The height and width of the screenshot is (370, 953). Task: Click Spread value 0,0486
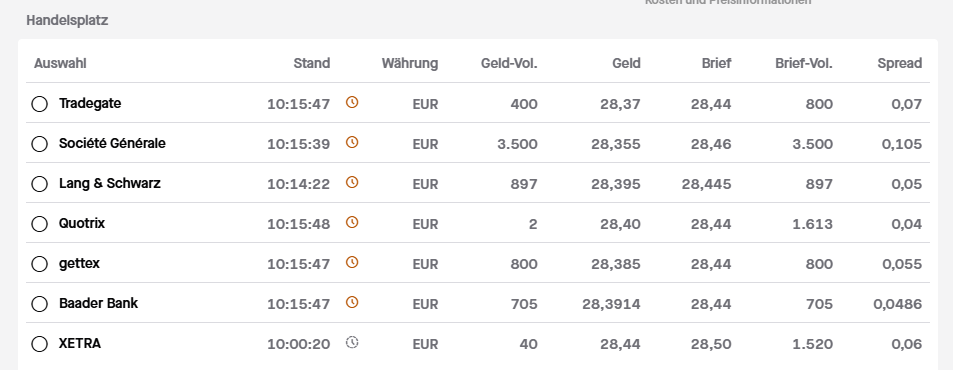[898, 304]
